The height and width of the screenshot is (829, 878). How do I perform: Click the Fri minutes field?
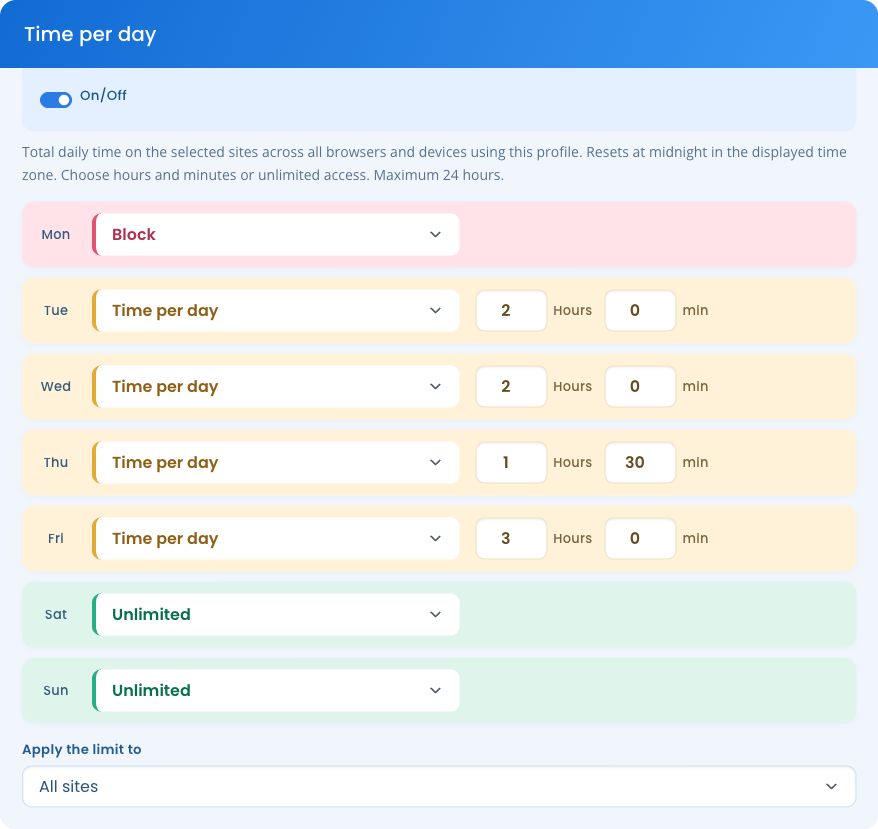(x=640, y=538)
